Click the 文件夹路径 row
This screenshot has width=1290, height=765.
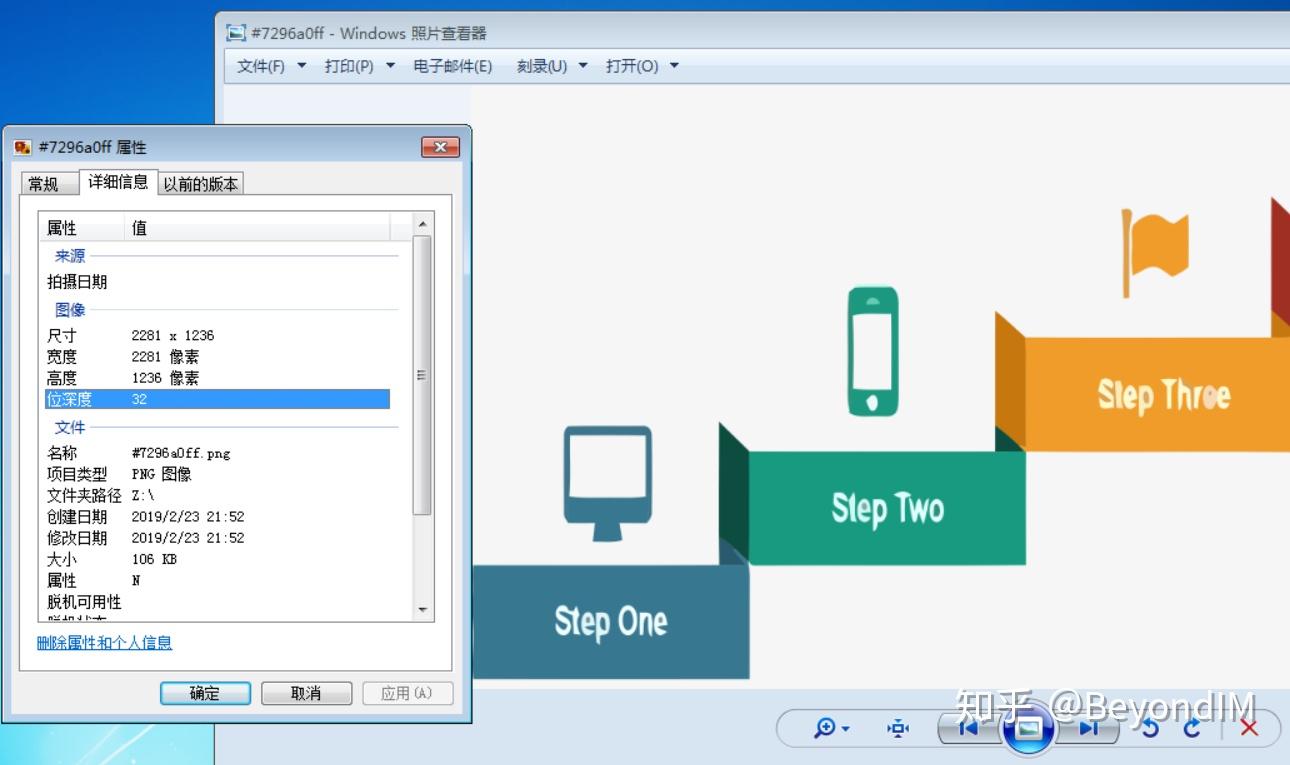coord(217,495)
